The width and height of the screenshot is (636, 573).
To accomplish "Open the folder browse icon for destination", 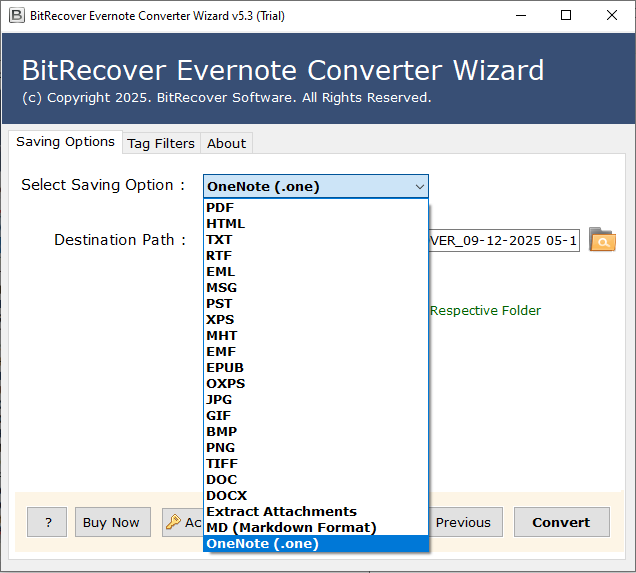I will (x=602, y=240).
